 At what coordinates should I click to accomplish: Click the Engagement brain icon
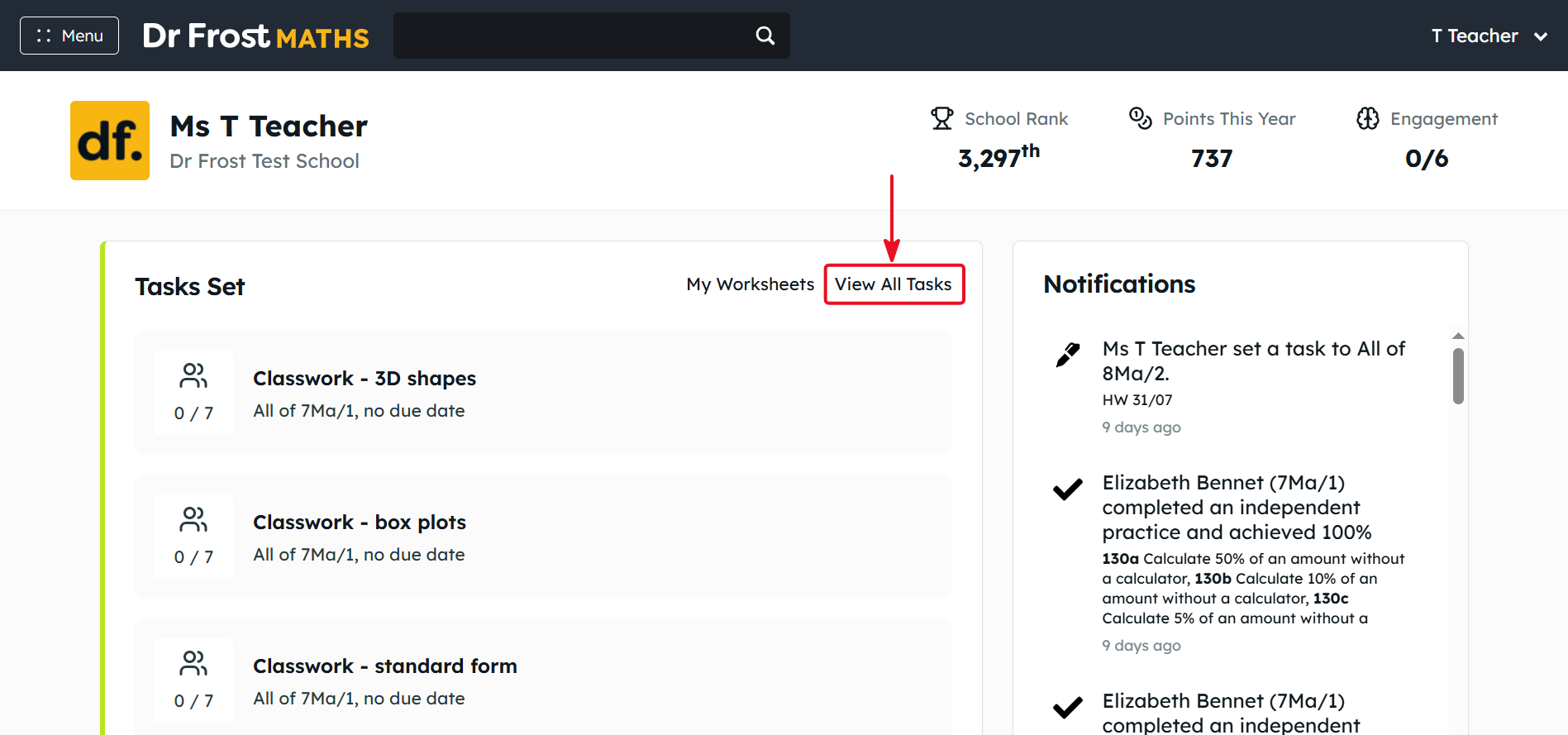coord(1368,118)
